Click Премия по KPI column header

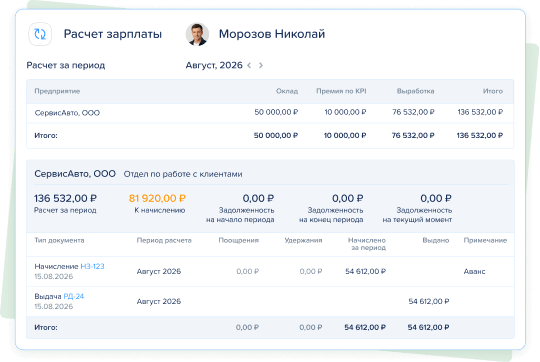coord(341,91)
